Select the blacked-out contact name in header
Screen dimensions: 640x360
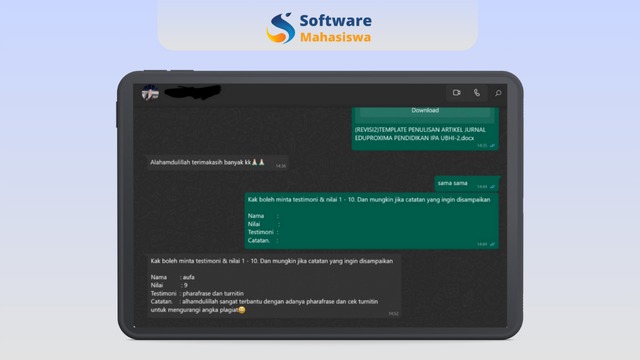pyautogui.click(x=193, y=92)
